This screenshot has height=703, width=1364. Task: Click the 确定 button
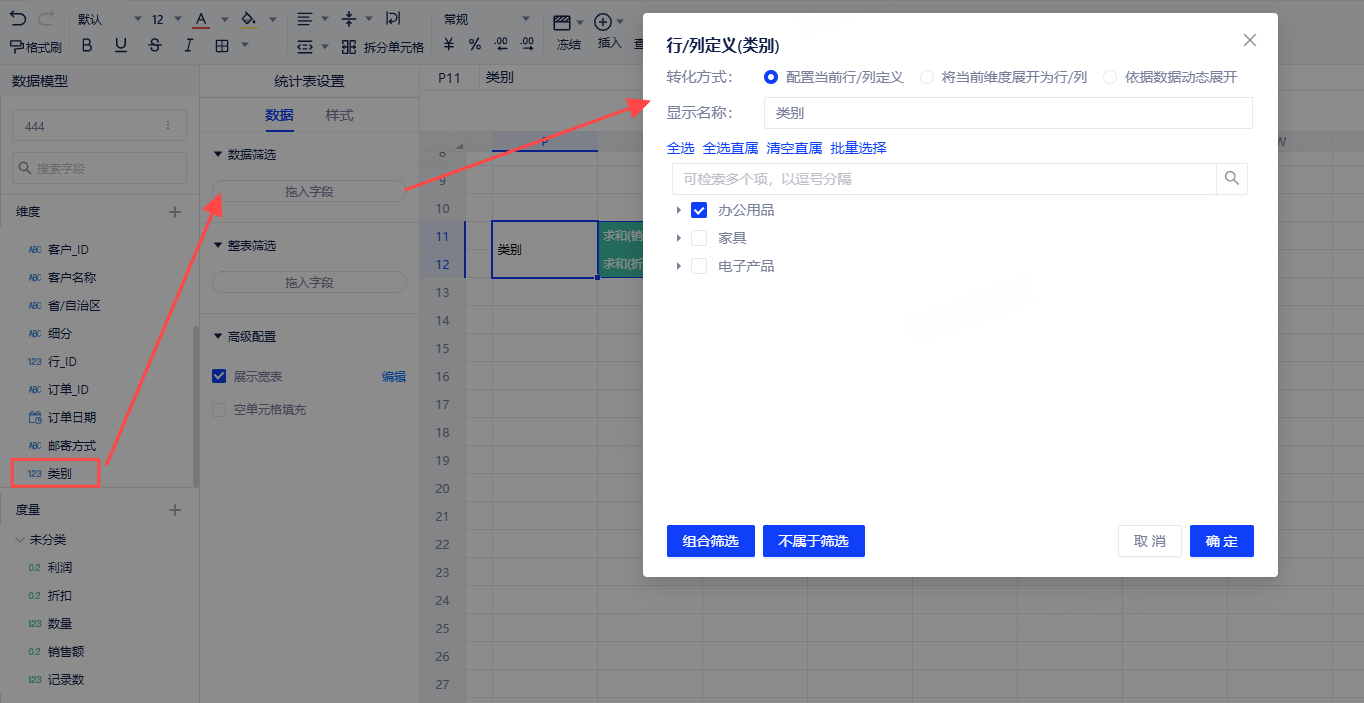pos(1221,541)
